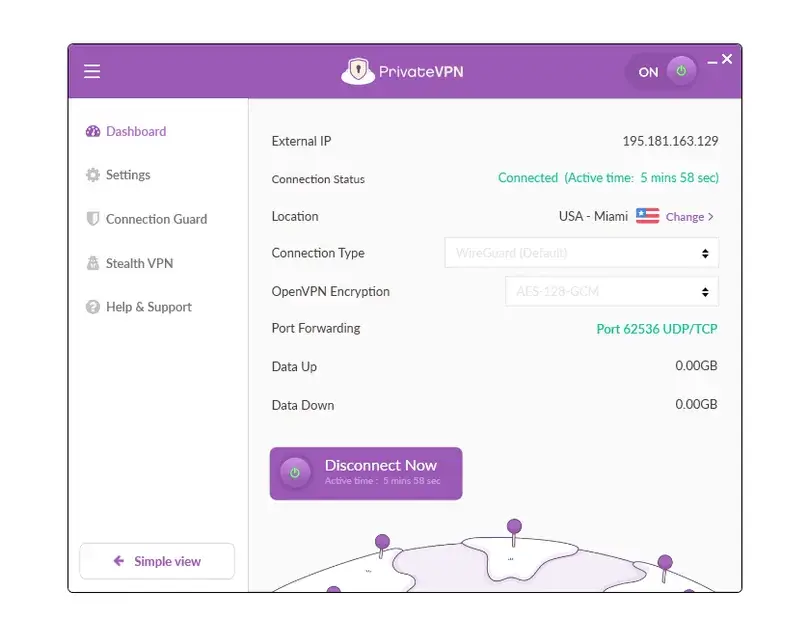Click the Help question mark icon

tap(93, 307)
